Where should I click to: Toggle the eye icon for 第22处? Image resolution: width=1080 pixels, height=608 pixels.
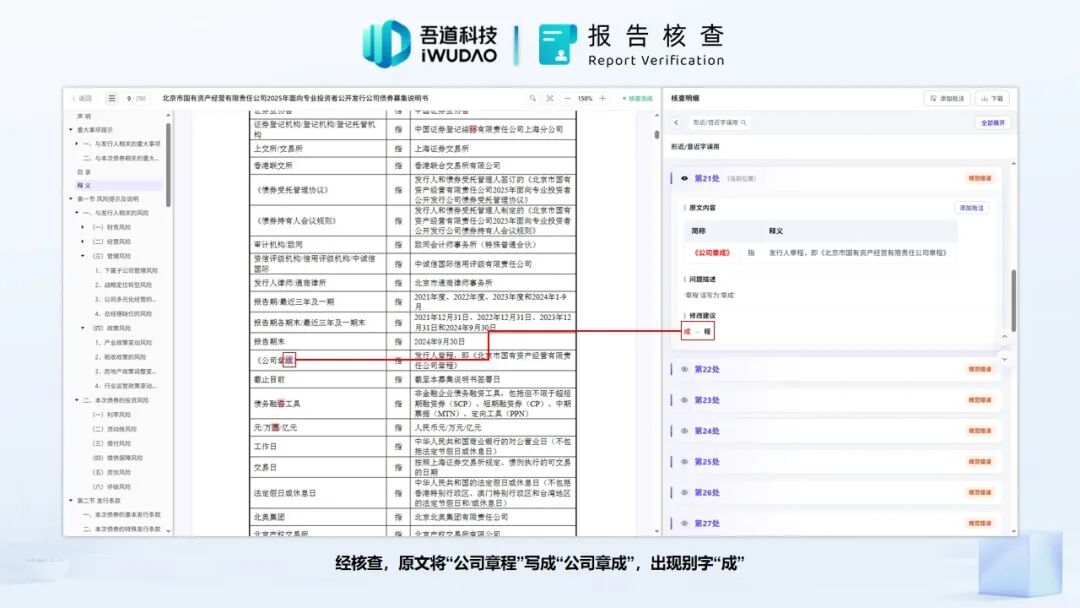(685, 369)
